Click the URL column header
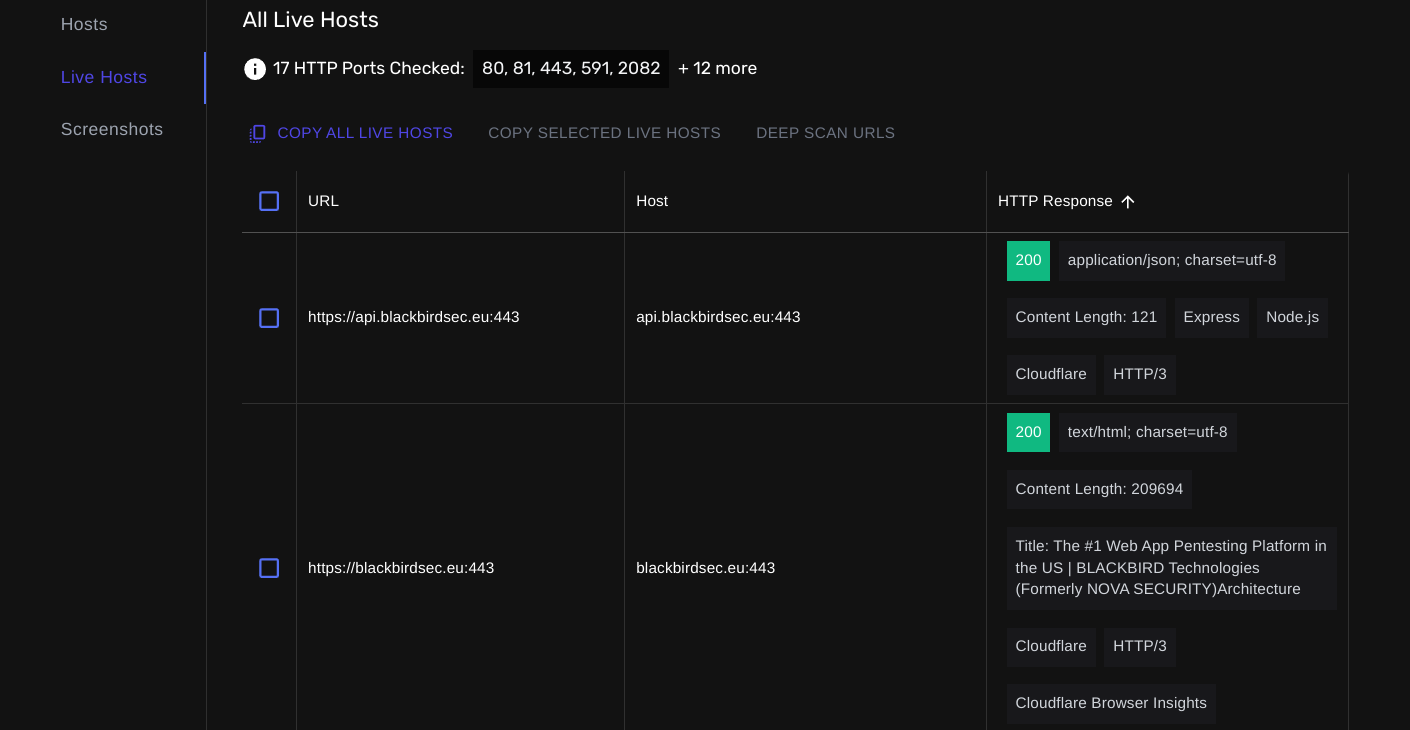 pyautogui.click(x=323, y=201)
